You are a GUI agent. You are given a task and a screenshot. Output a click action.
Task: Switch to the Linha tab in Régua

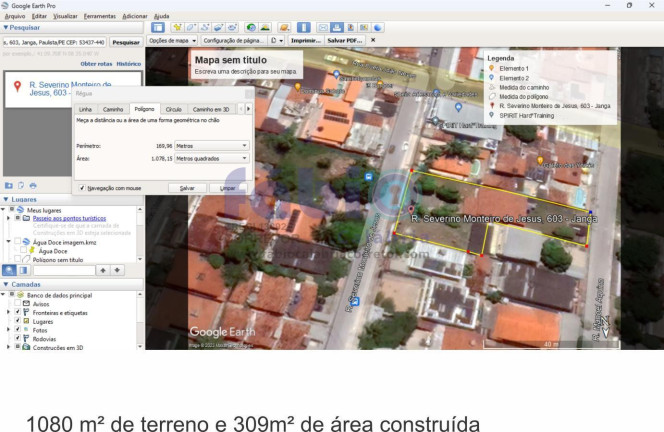[85, 109]
